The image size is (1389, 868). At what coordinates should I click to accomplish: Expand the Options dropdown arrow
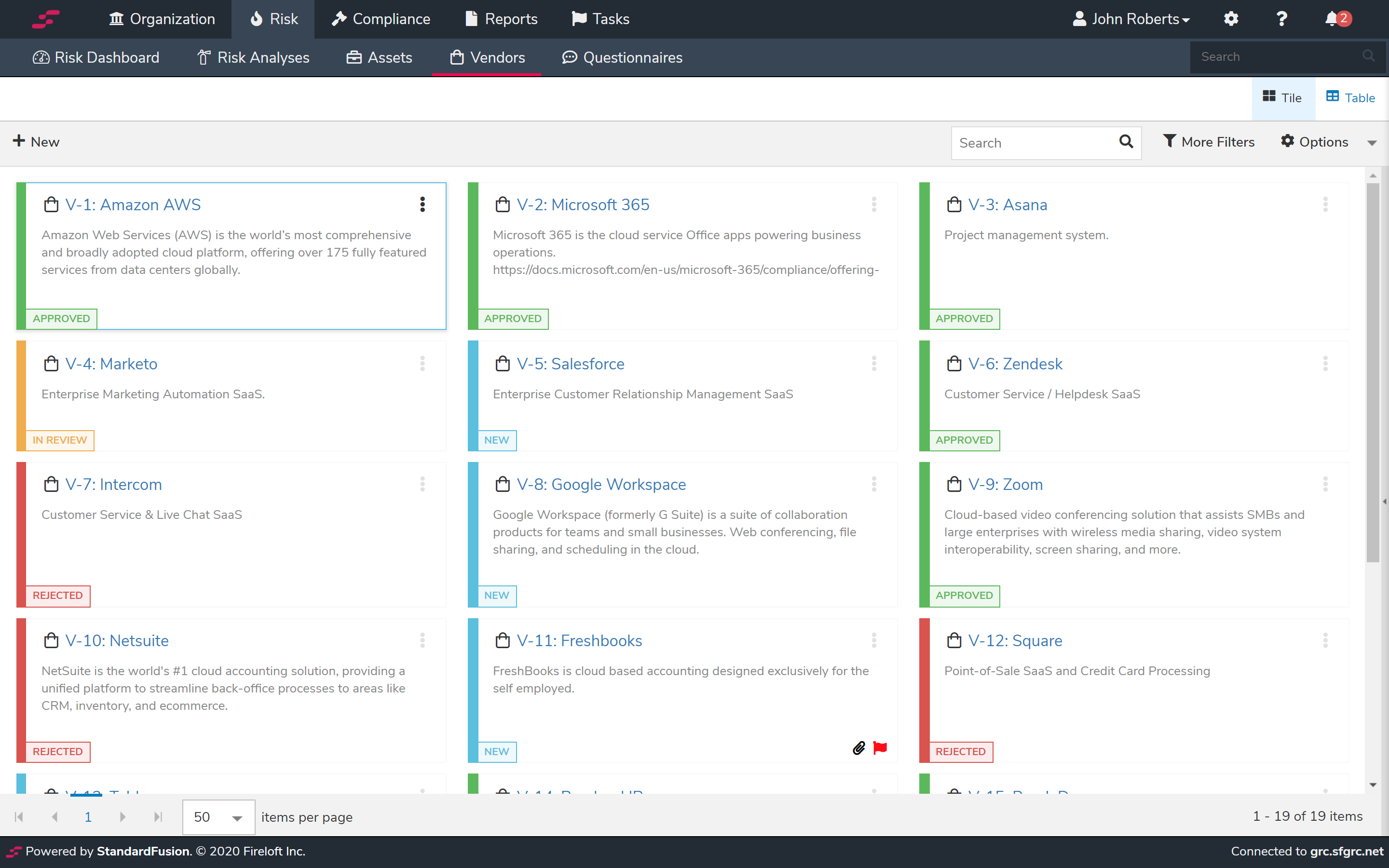pyautogui.click(x=1372, y=143)
